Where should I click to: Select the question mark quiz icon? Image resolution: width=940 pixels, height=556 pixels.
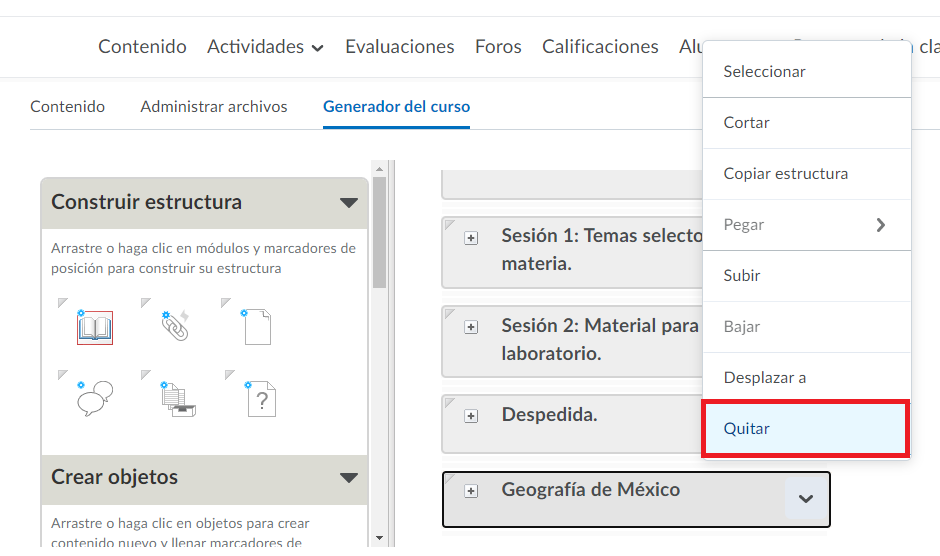[260, 400]
